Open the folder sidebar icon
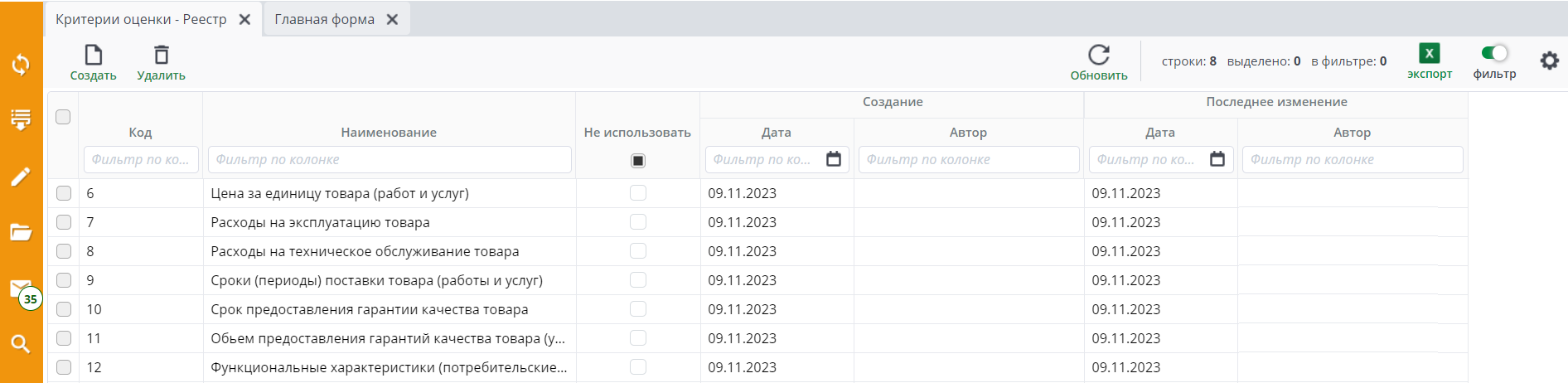 click(x=21, y=232)
